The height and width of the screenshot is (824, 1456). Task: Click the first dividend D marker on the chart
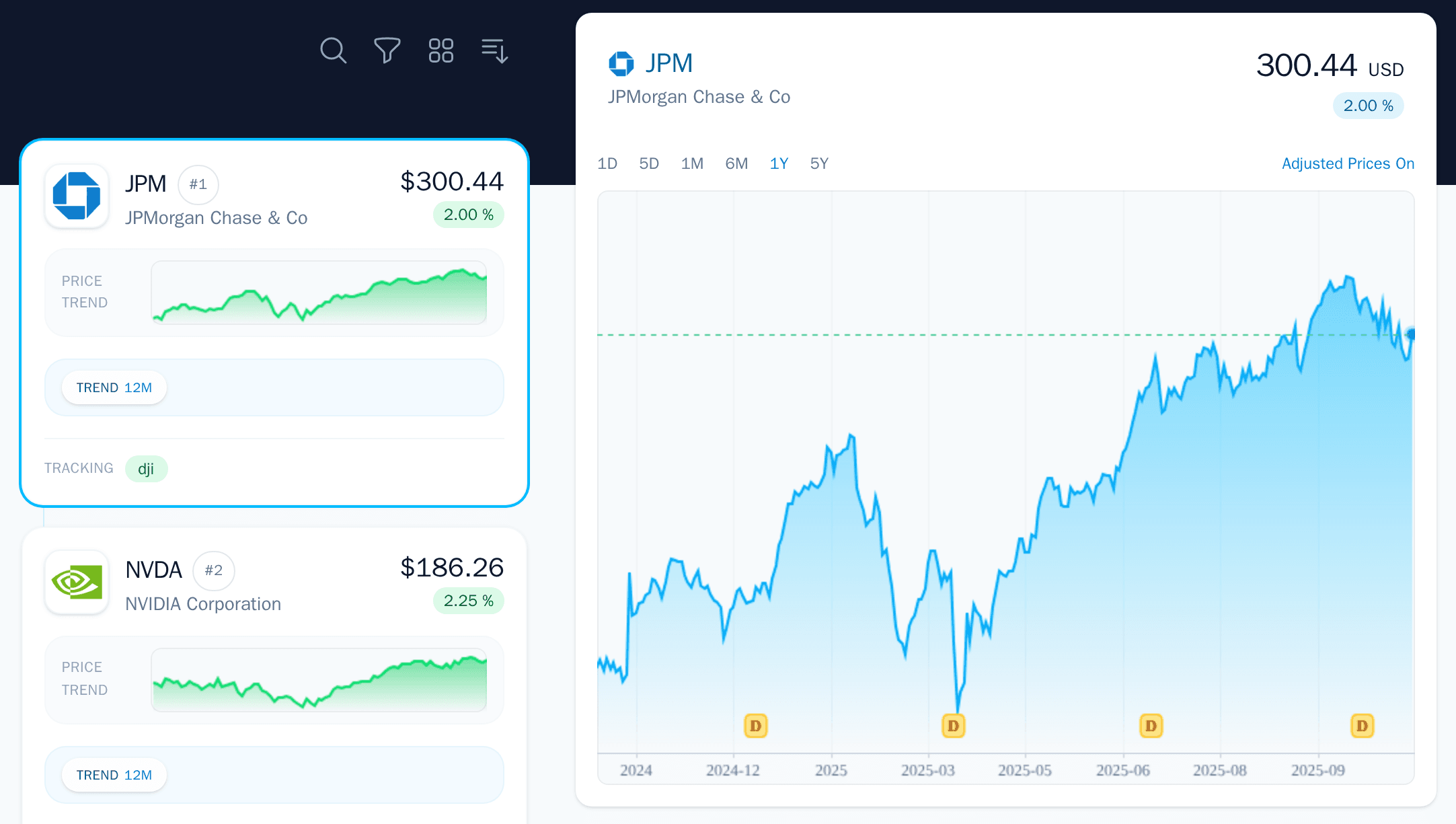click(755, 725)
